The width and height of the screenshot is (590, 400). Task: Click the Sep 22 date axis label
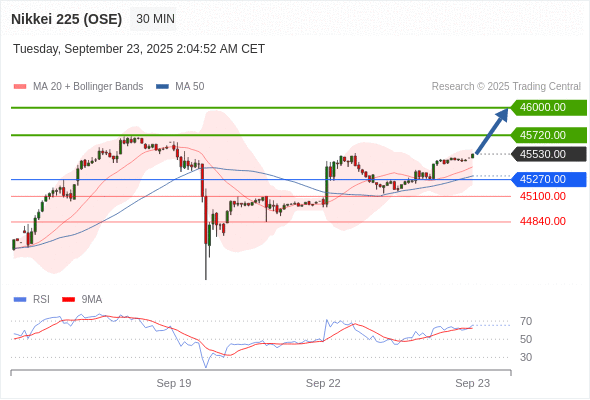(x=323, y=383)
